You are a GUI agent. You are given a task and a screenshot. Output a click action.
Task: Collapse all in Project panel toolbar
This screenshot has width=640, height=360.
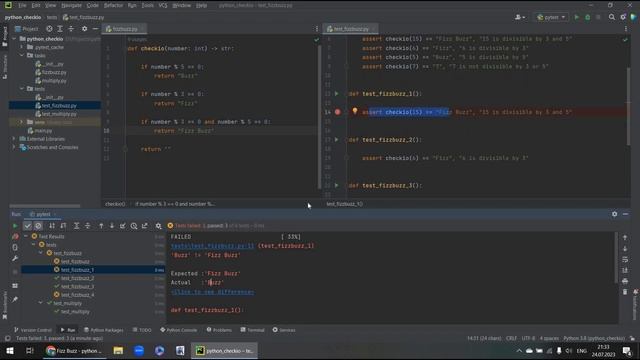pyautogui.click(x=71, y=29)
